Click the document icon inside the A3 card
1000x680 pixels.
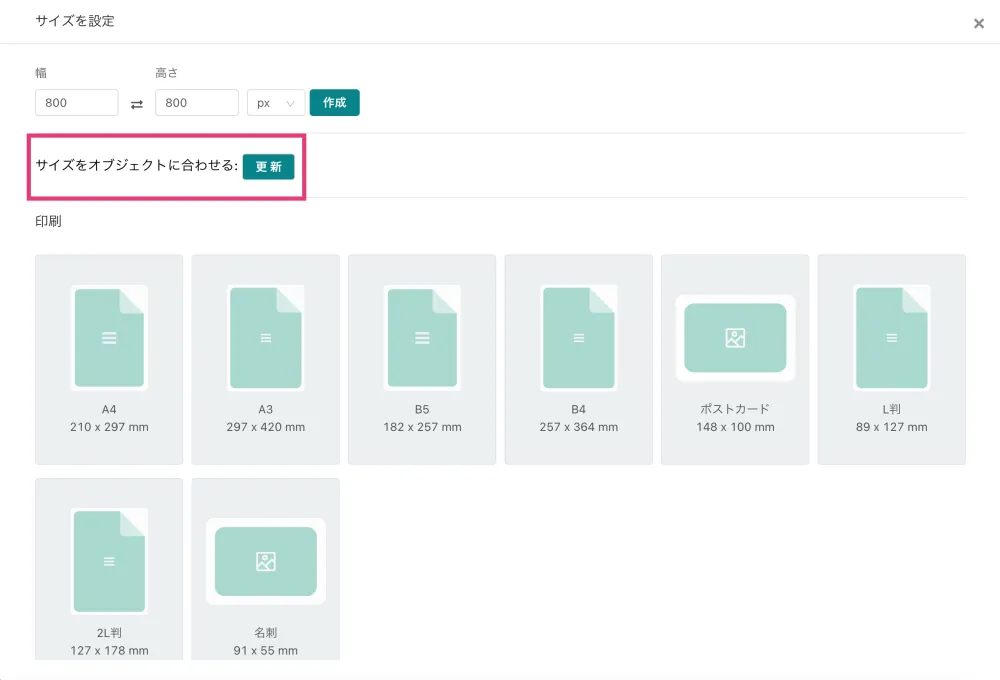pyautogui.click(x=265, y=338)
